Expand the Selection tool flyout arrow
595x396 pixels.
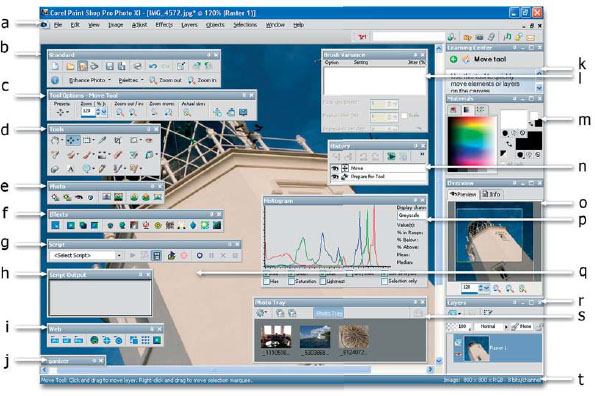pos(93,141)
